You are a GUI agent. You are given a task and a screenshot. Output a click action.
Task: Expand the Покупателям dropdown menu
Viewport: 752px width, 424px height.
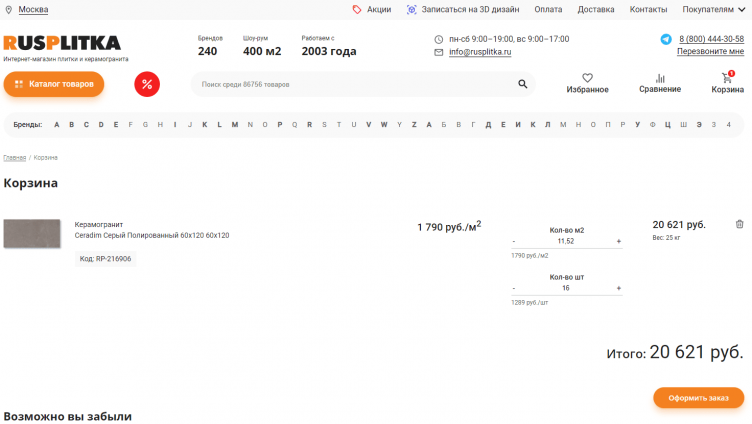point(714,9)
